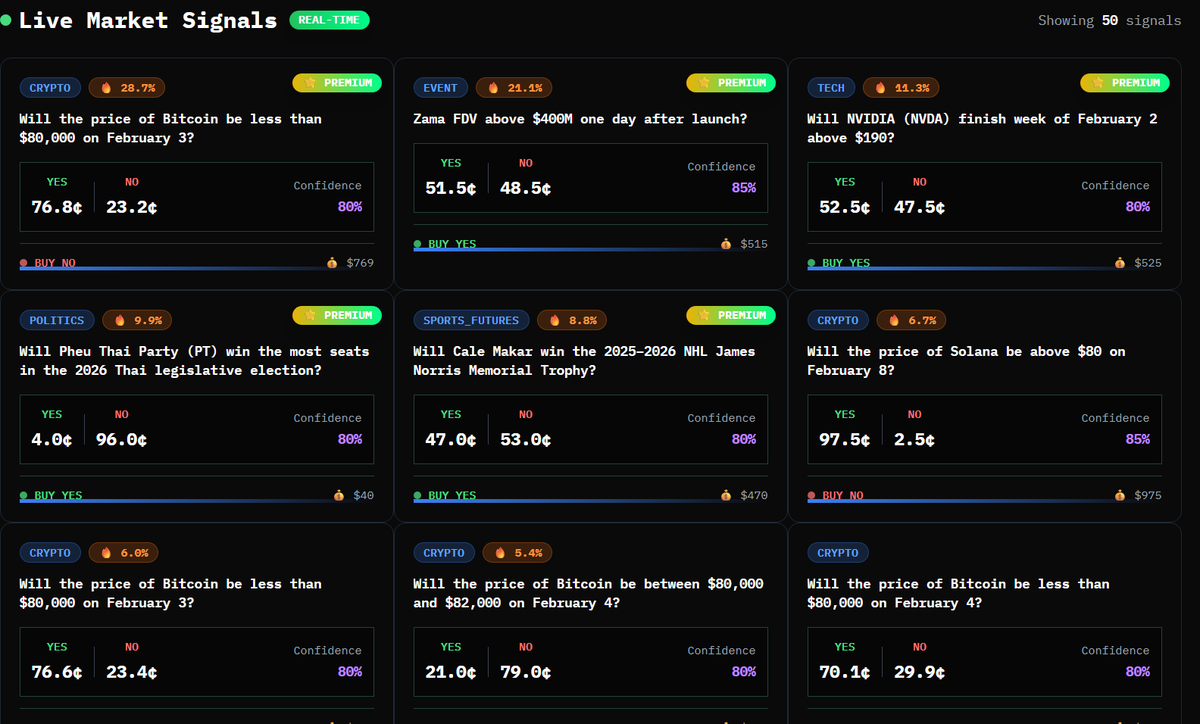Select the SPORTS_FUTURES category chip
This screenshot has height=724, width=1200.
tap(471, 320)
